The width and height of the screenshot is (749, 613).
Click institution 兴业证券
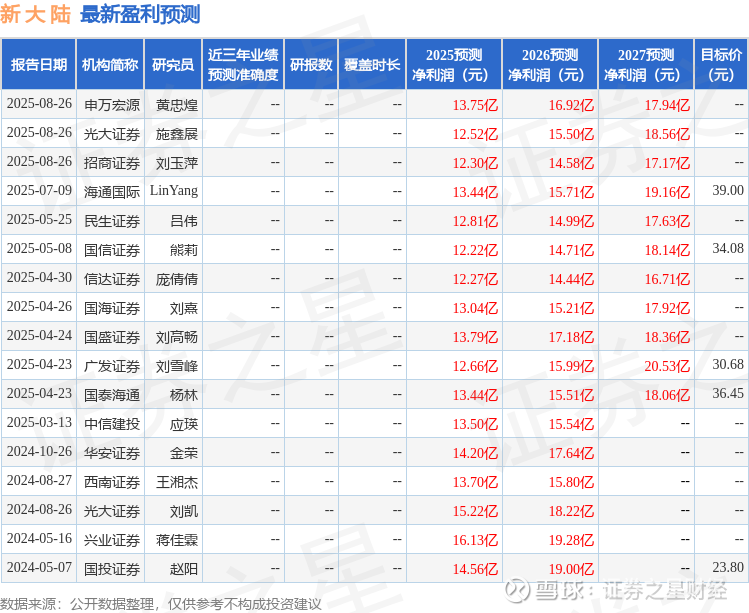(x=112, y=540)
